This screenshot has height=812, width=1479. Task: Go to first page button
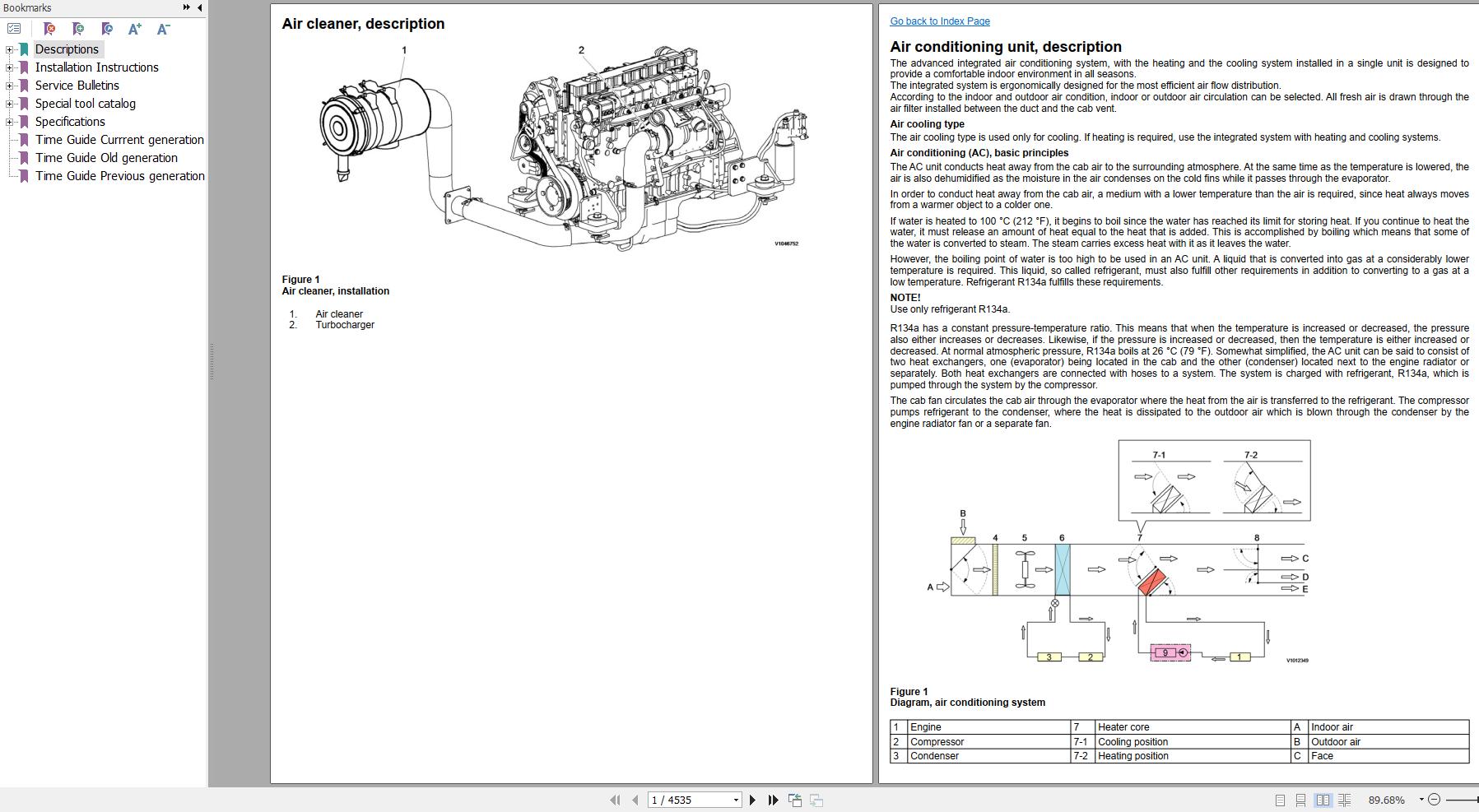615,800
